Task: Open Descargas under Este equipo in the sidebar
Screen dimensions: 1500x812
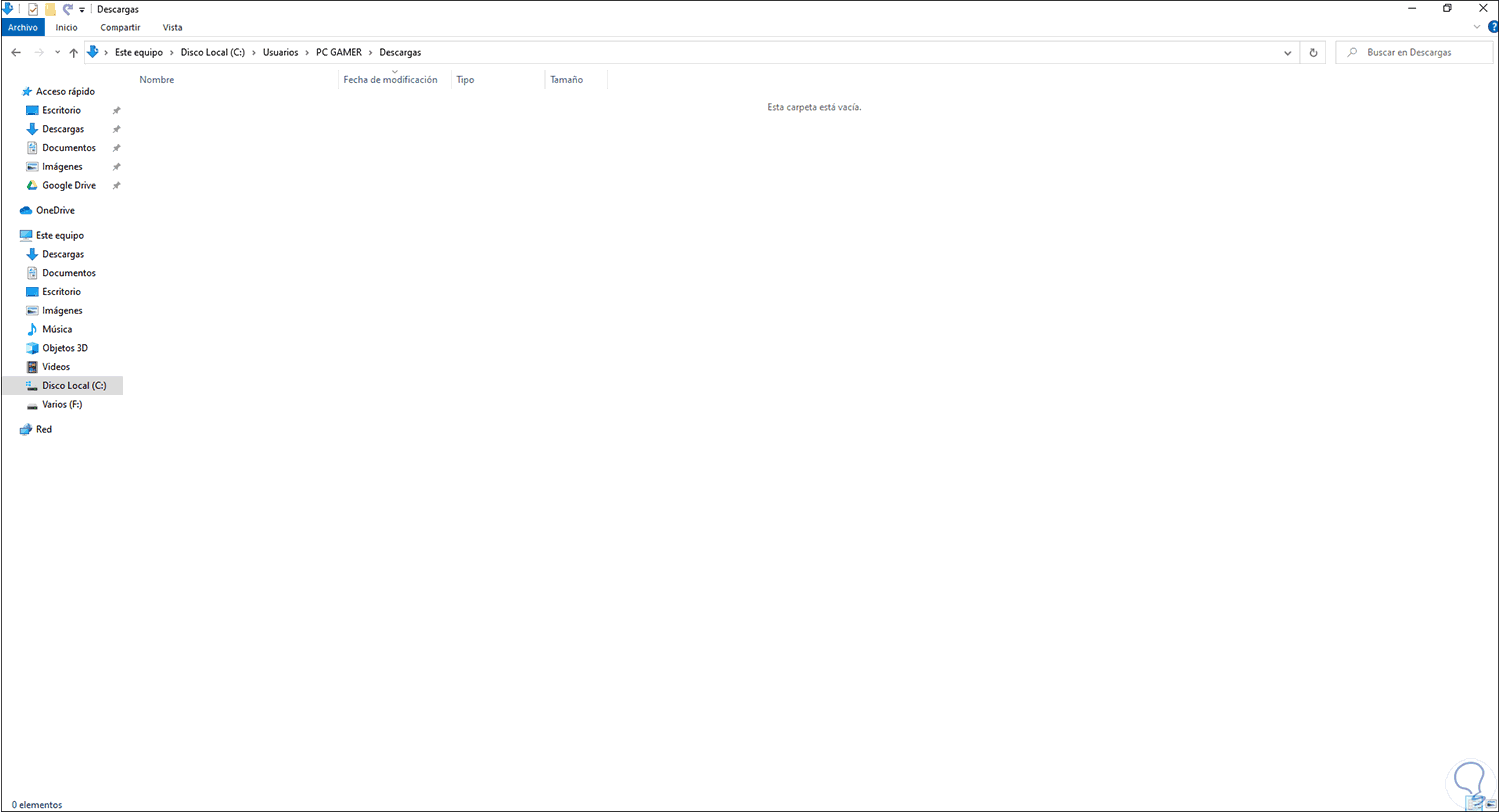Action: point(63,254)
